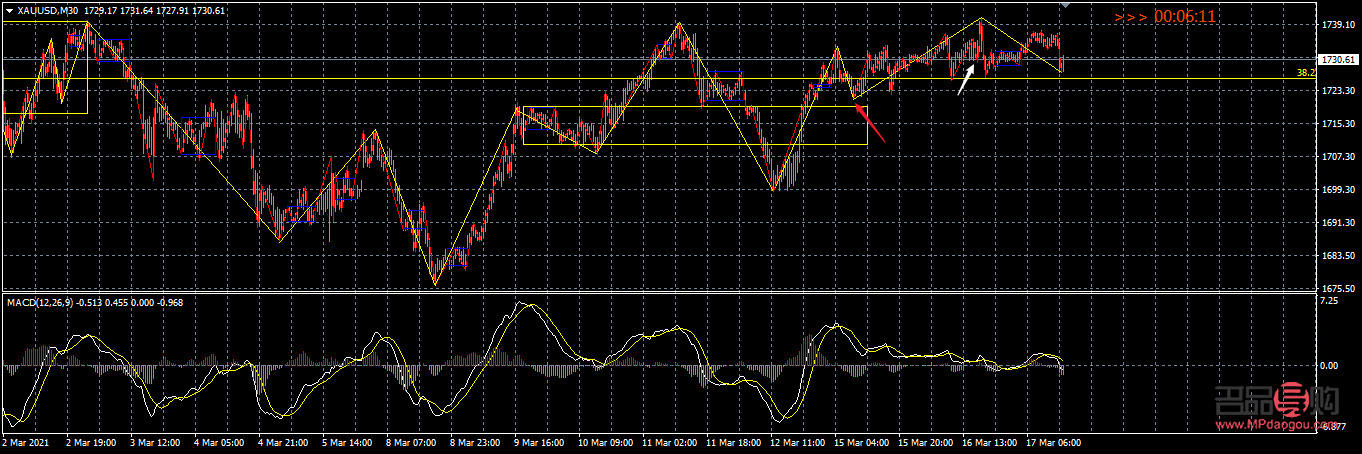
Task: Click the 9 Mar 16:00 time label
Action: (539, 441)
